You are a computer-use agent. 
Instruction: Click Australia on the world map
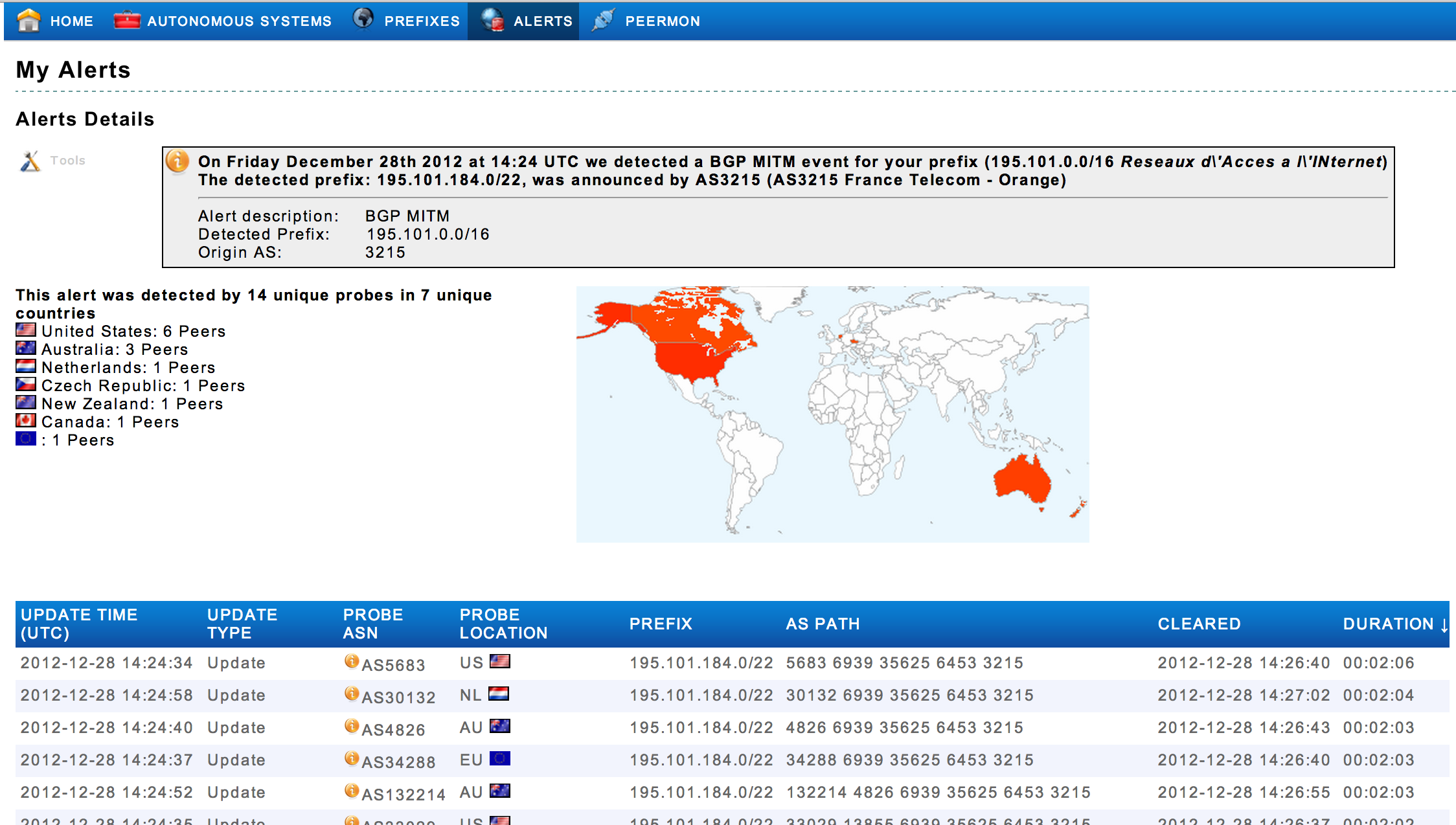tap(1021, 479)
